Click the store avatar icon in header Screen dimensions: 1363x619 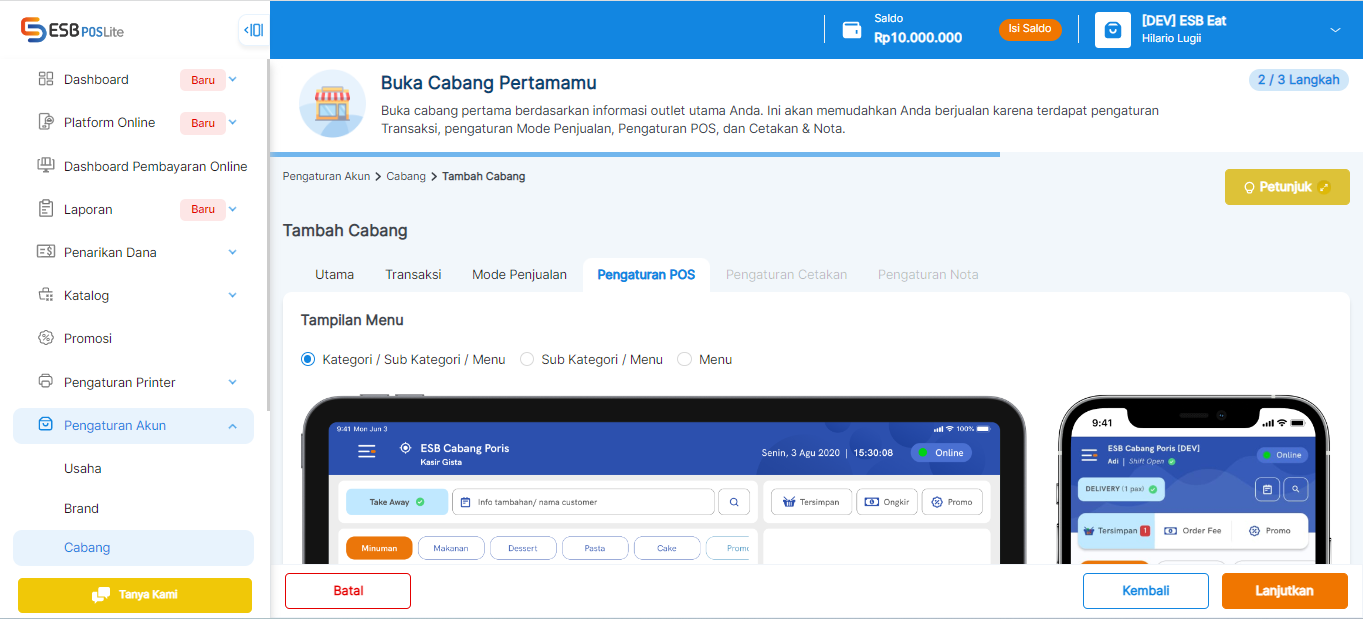click(x=1112, y=29)
